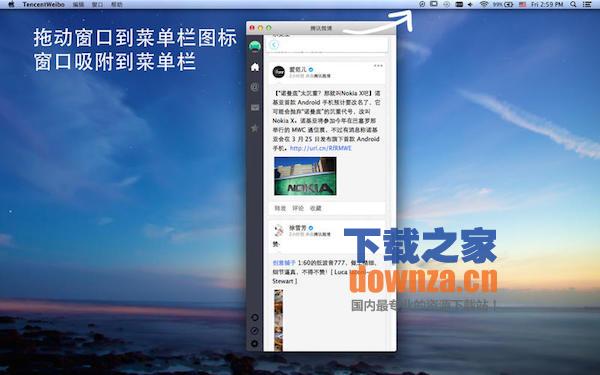Click the volume icon in menu bar

471,4
